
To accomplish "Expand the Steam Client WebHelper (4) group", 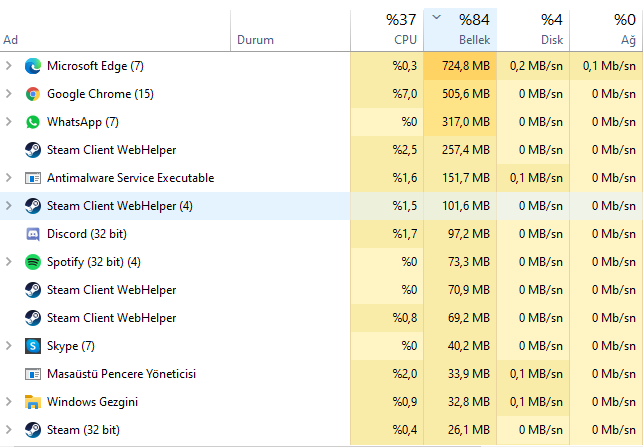I will pyautogui.click(x=9, y=206).
